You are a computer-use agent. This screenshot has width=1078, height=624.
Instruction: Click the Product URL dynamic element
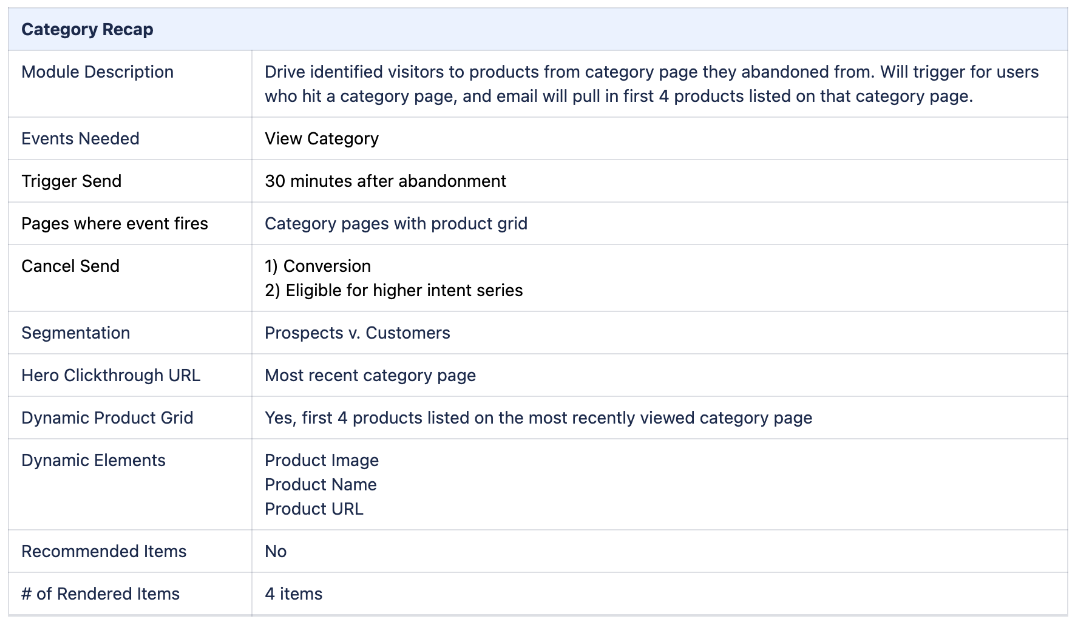tap(314, 509)
